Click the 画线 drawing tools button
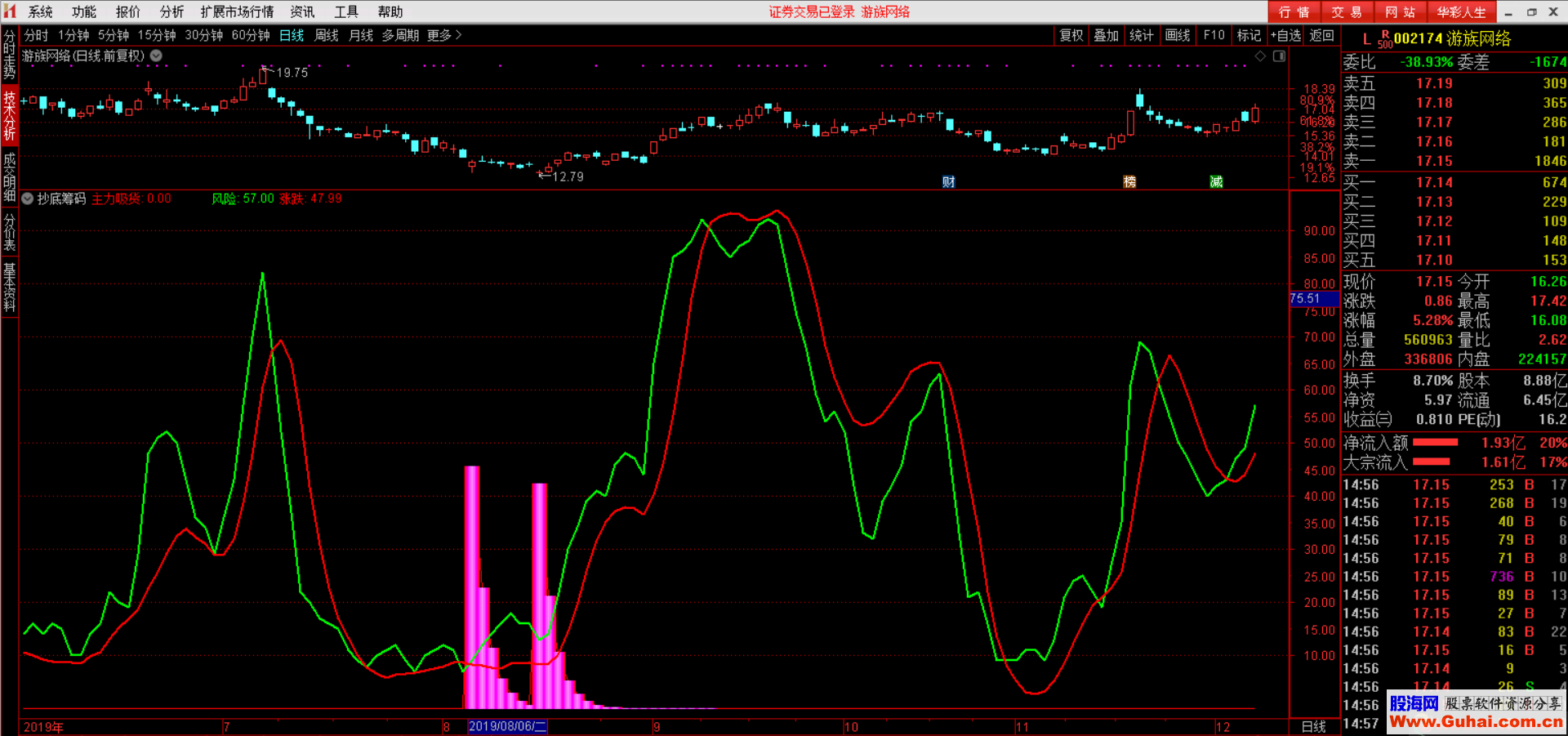The image size is (1568, 736). (x=1178, y=35)
